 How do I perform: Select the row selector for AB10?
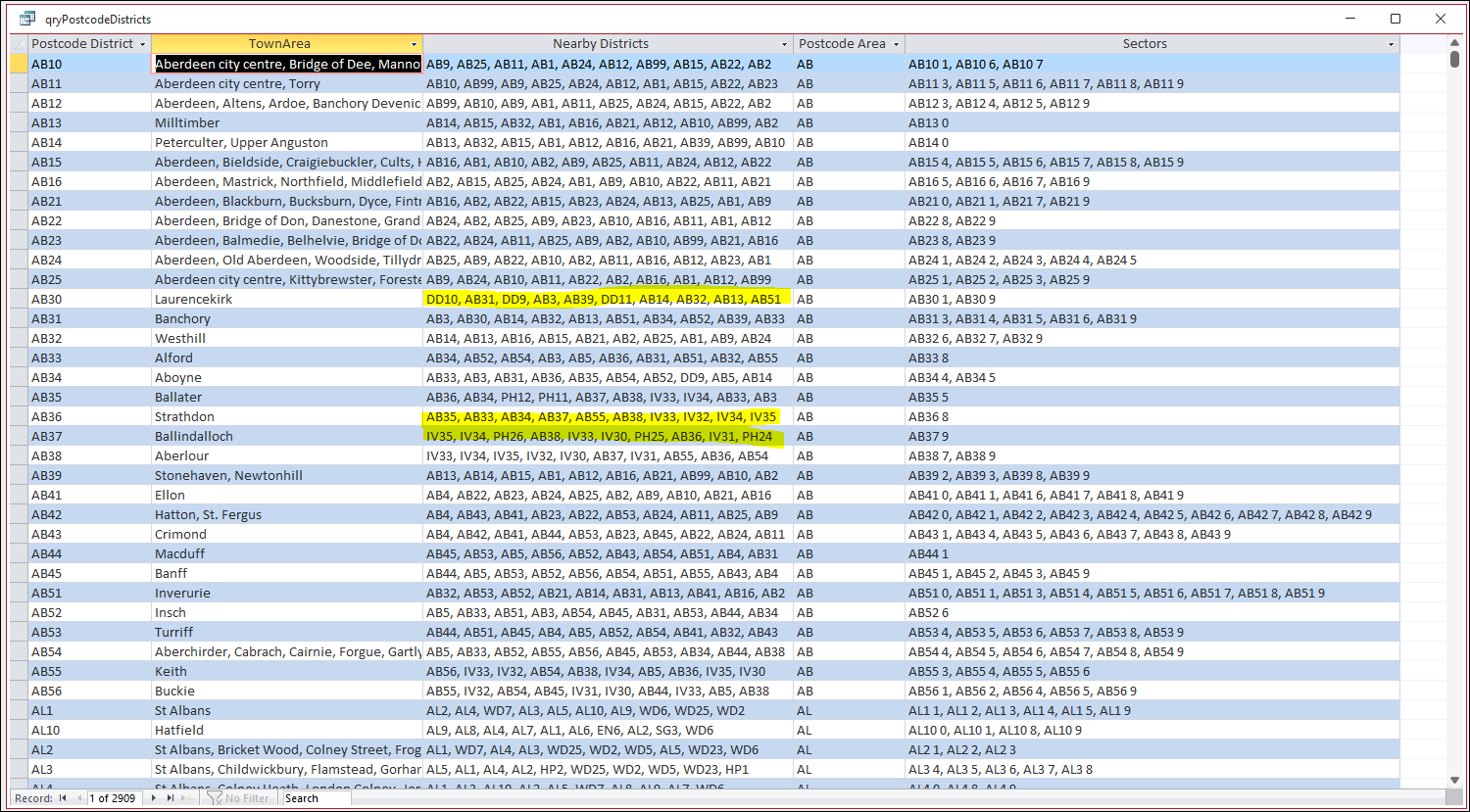(x=19, y=64)
